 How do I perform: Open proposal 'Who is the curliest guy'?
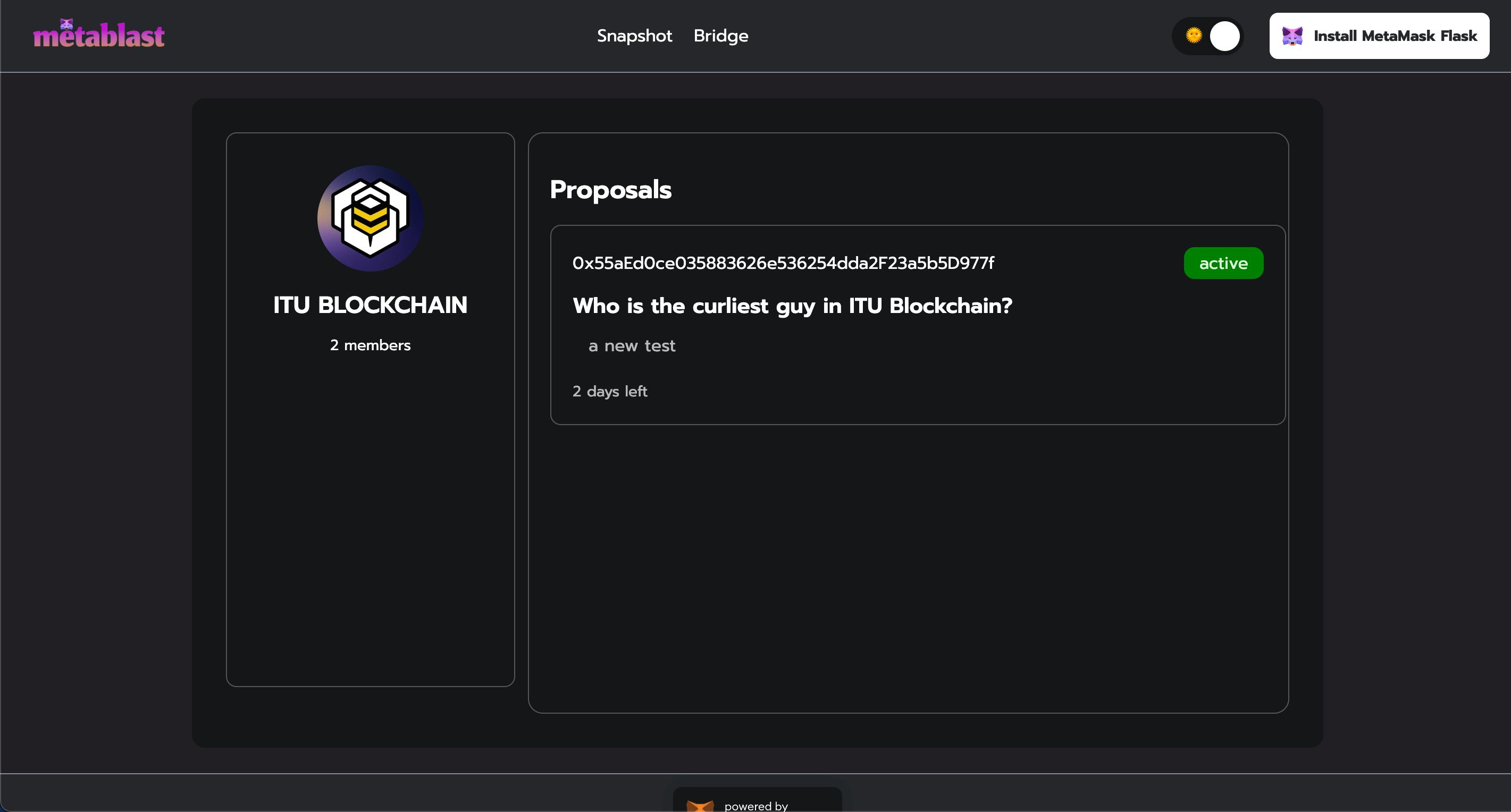coord(793,306)
